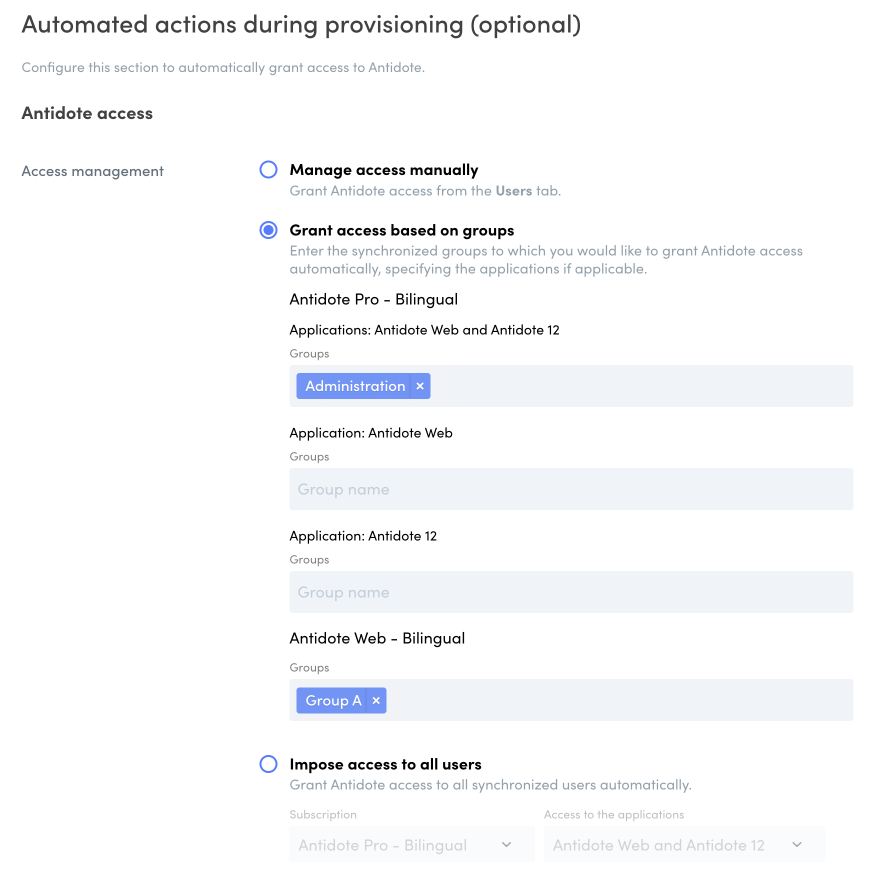
Task: Click the Administration tag label
Action: (355, 386)
